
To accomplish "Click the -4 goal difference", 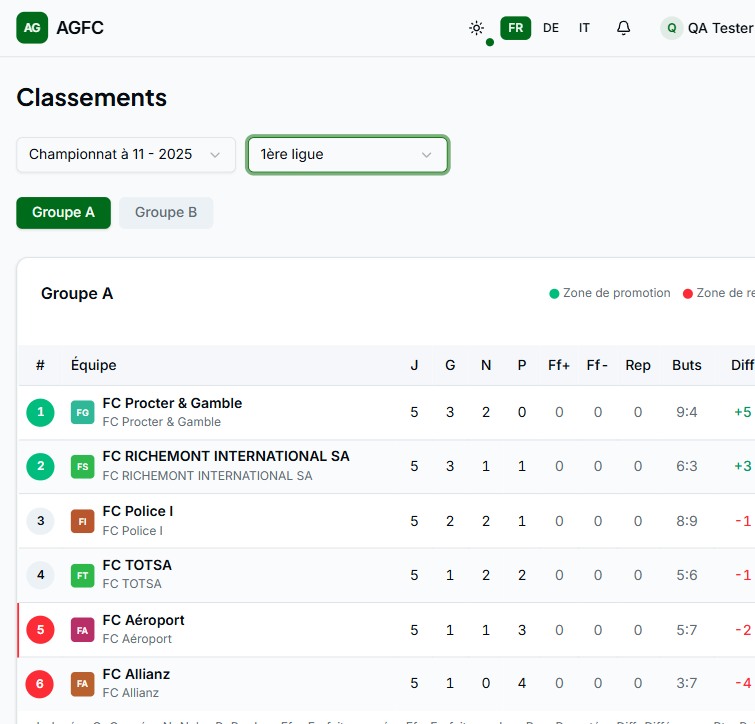I will tap(743, 683).
